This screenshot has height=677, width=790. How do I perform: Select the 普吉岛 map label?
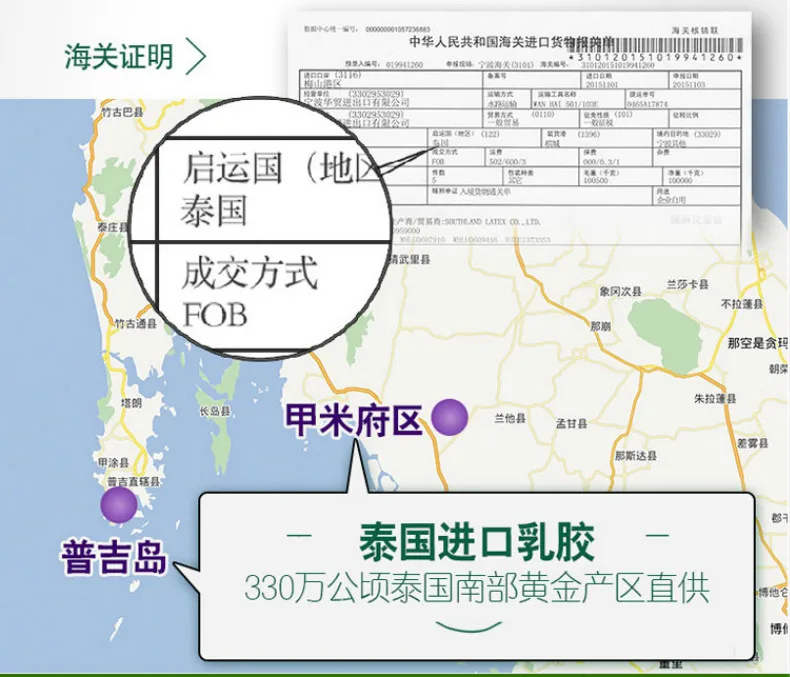pyautogui.click(x=113, y=558)
